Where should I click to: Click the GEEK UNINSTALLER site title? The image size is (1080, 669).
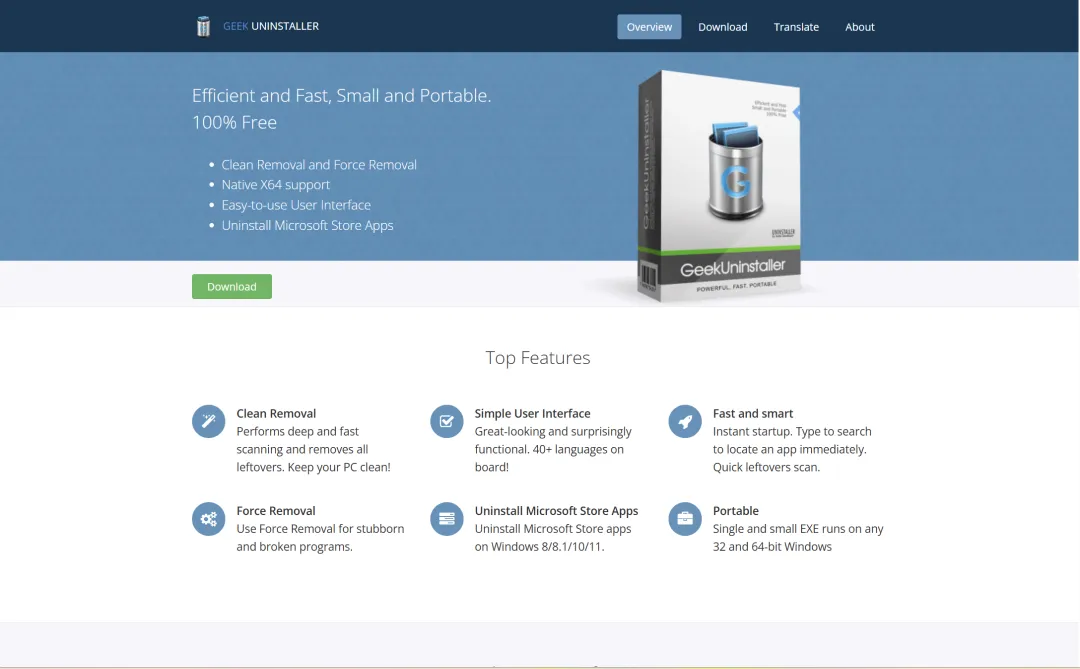click(x=271, y=26)
